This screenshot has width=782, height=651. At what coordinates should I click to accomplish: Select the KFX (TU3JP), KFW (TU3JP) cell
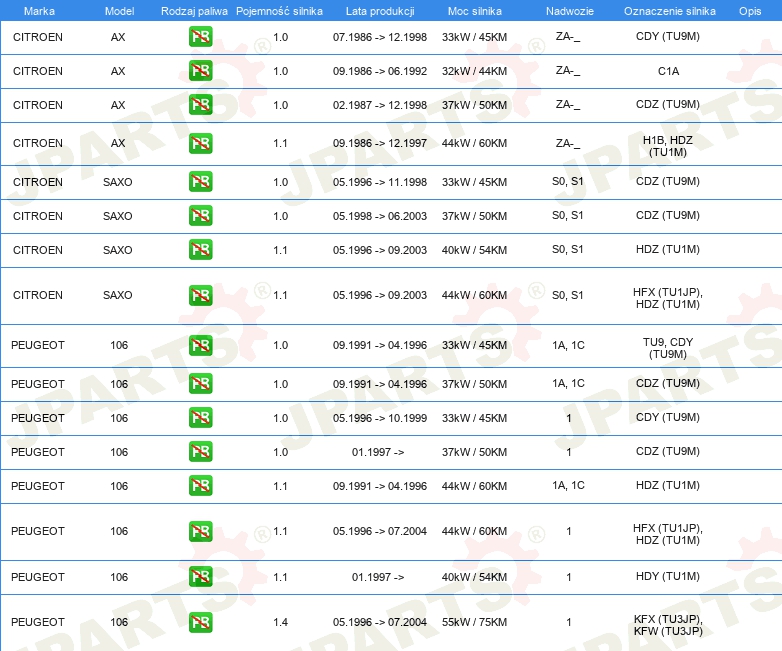click(668, 625)
